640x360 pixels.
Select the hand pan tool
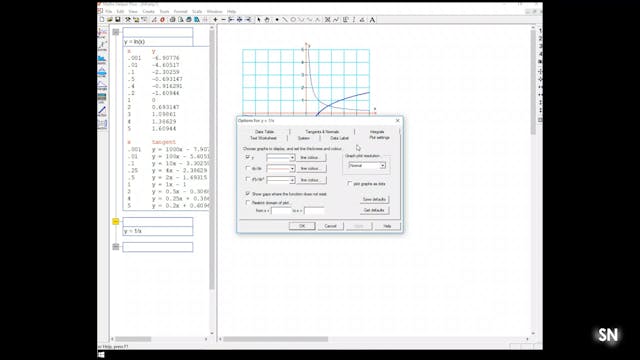(267, 20)
